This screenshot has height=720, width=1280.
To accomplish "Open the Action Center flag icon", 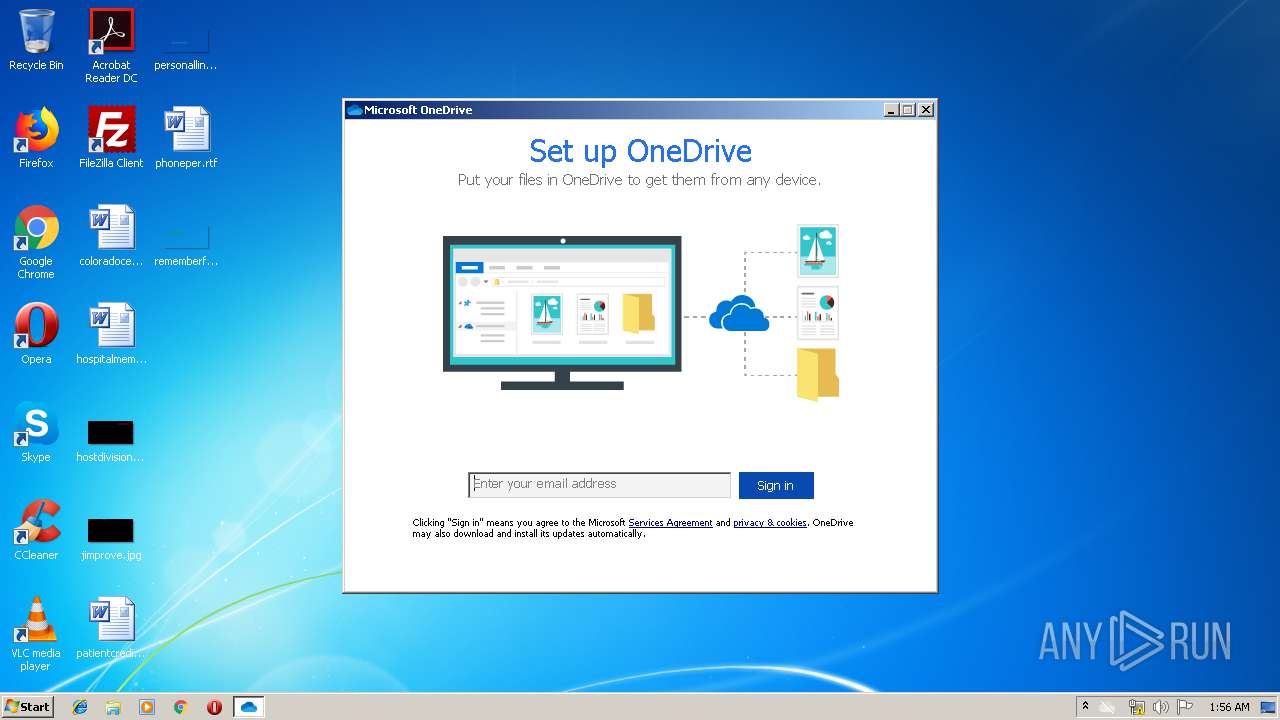I will pyautogui.click(x=1185, y=707).
